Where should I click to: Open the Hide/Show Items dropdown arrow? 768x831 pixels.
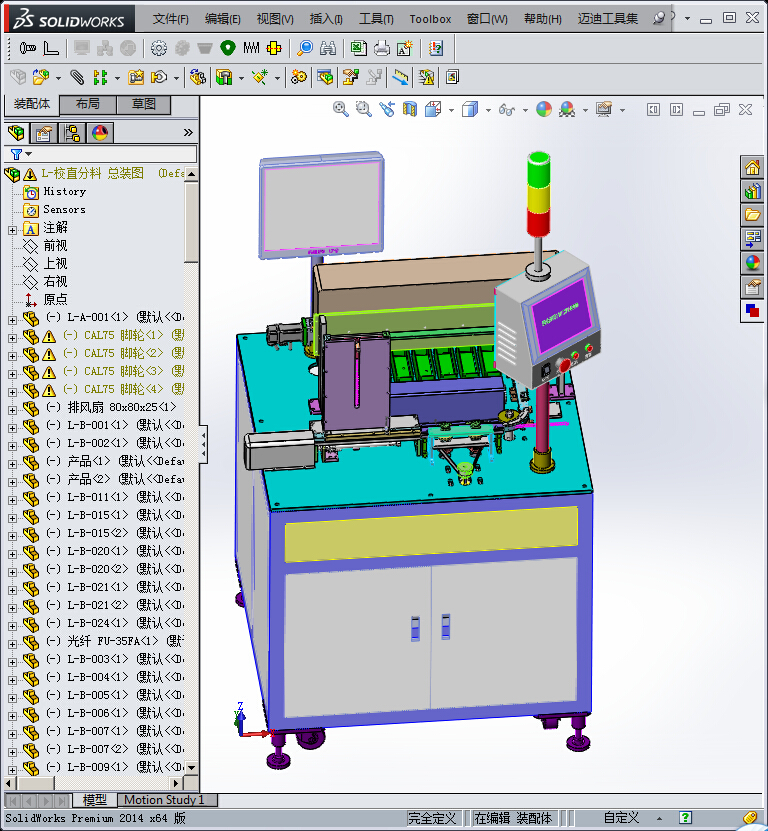525,110
